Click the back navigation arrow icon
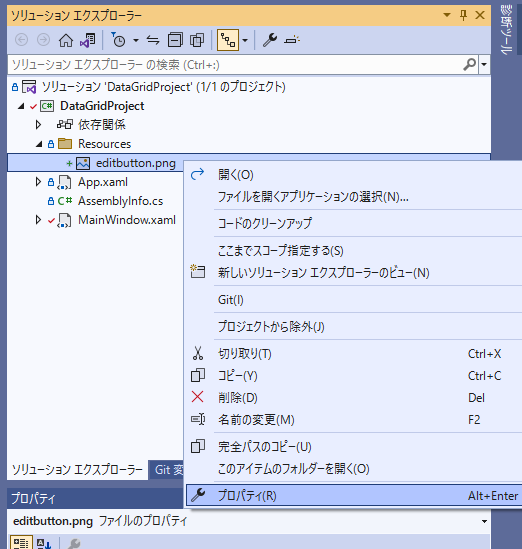522x549 pixels. click(x=22, y=40)
